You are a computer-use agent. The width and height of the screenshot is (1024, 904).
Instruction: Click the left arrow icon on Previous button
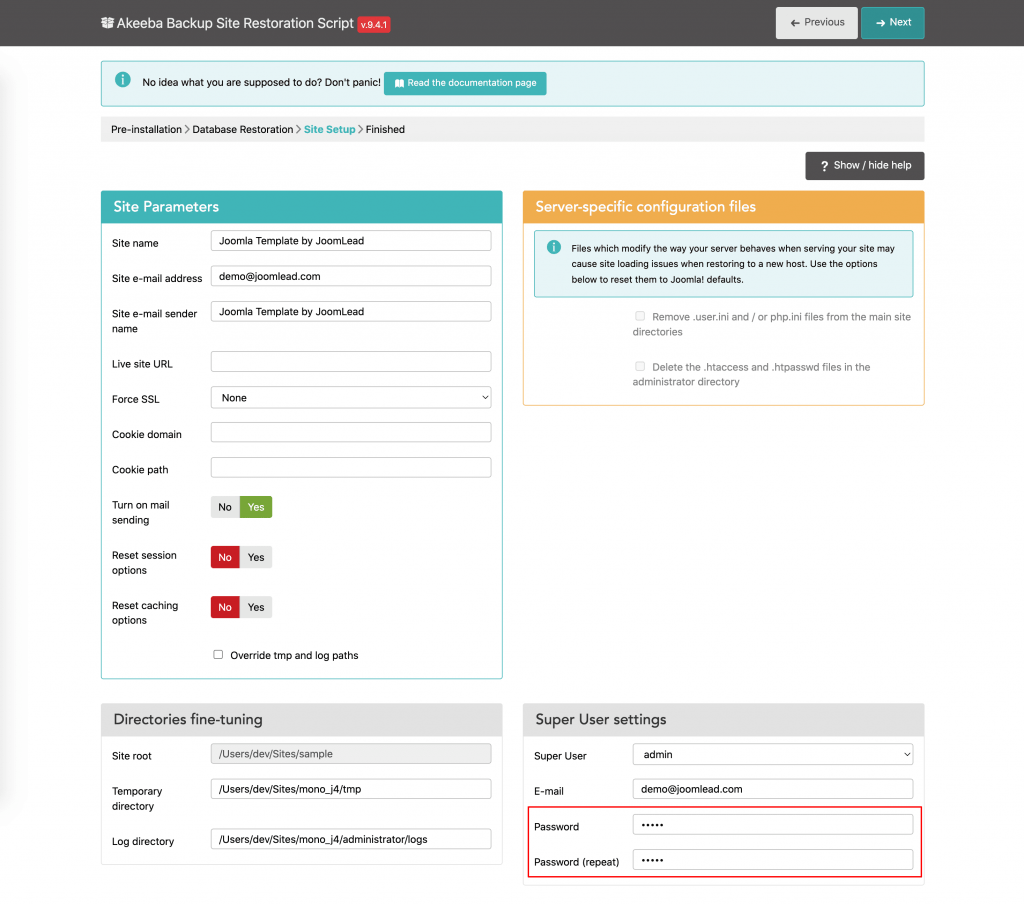[794, 22]
